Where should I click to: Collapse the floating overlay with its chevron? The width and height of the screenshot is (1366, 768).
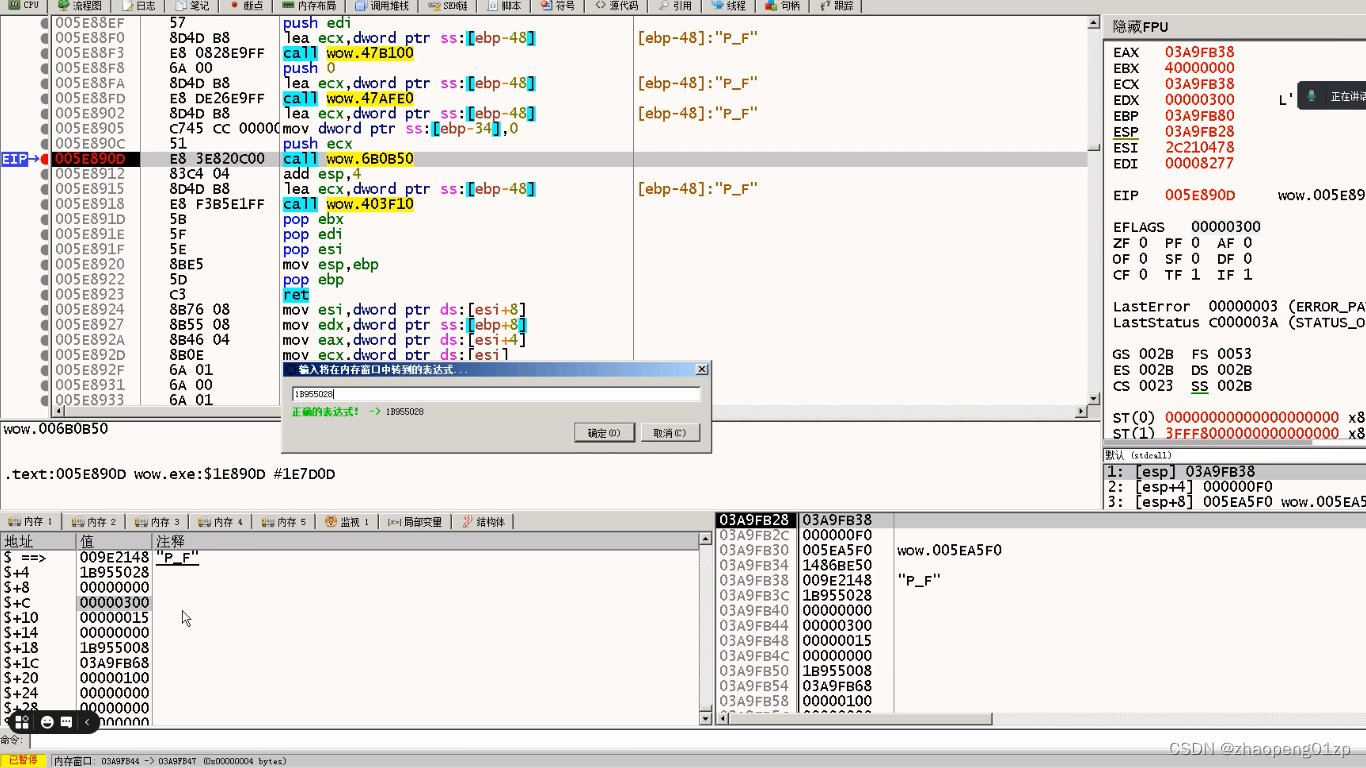point(87,722)
